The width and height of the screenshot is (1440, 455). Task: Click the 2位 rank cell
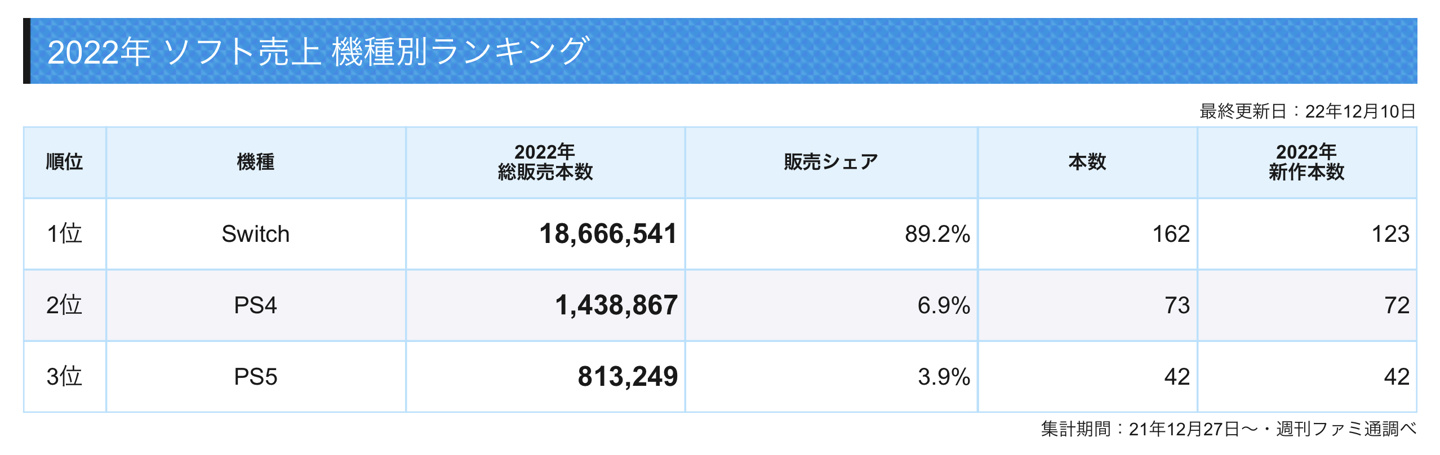point(65,306)
